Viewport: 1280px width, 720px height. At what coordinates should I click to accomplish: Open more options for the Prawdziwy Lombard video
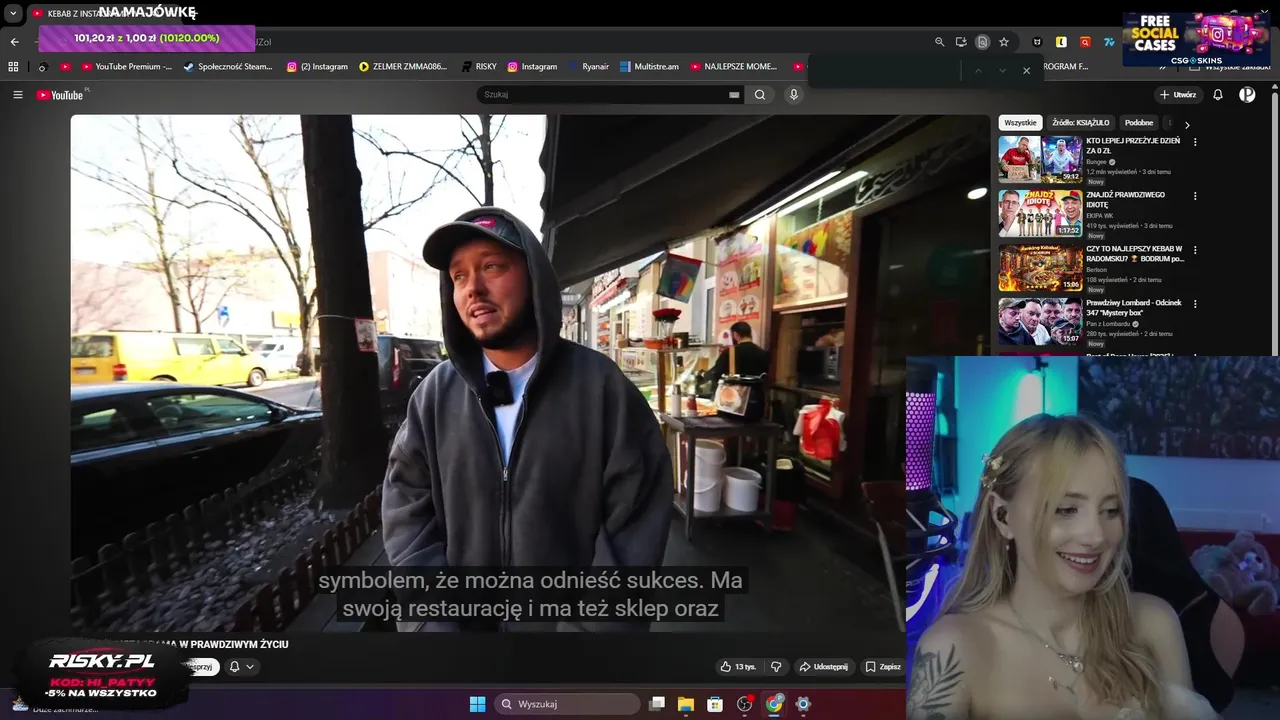(x=1194, y=304)
